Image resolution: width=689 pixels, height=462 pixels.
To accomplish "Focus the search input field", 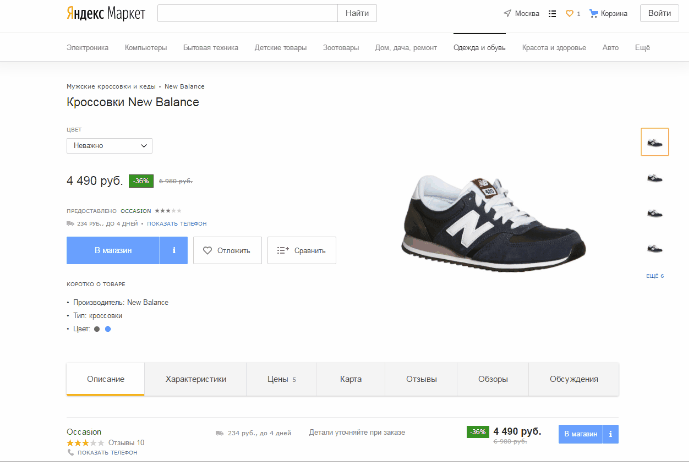I will (x=247, y=13).
